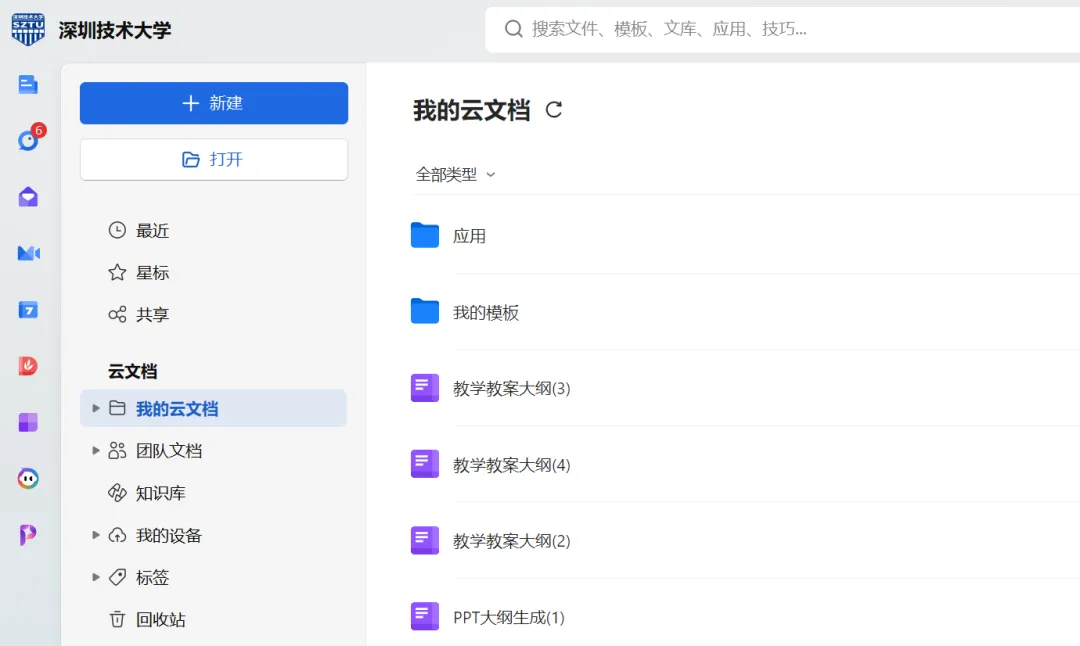Click the search files input field

[x=780, y=29]
